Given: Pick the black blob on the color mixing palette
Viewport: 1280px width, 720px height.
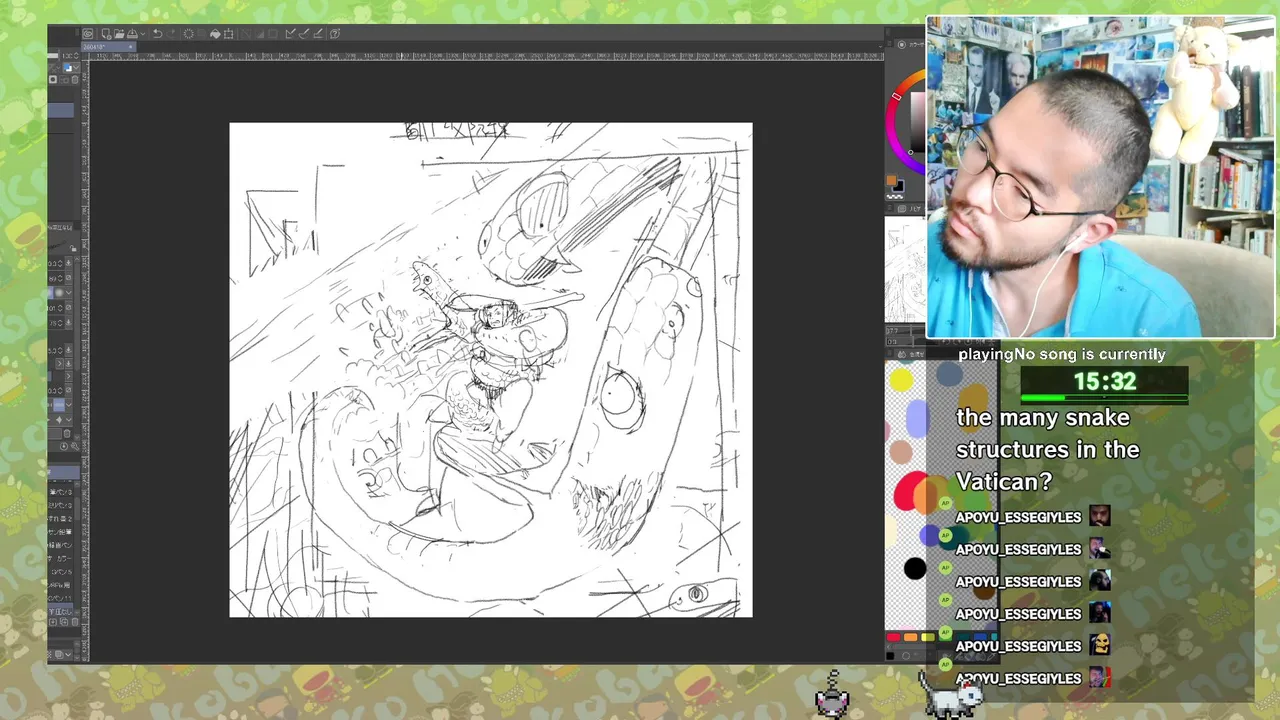Looking at the screenshot, I should click(x=914, y=569).
